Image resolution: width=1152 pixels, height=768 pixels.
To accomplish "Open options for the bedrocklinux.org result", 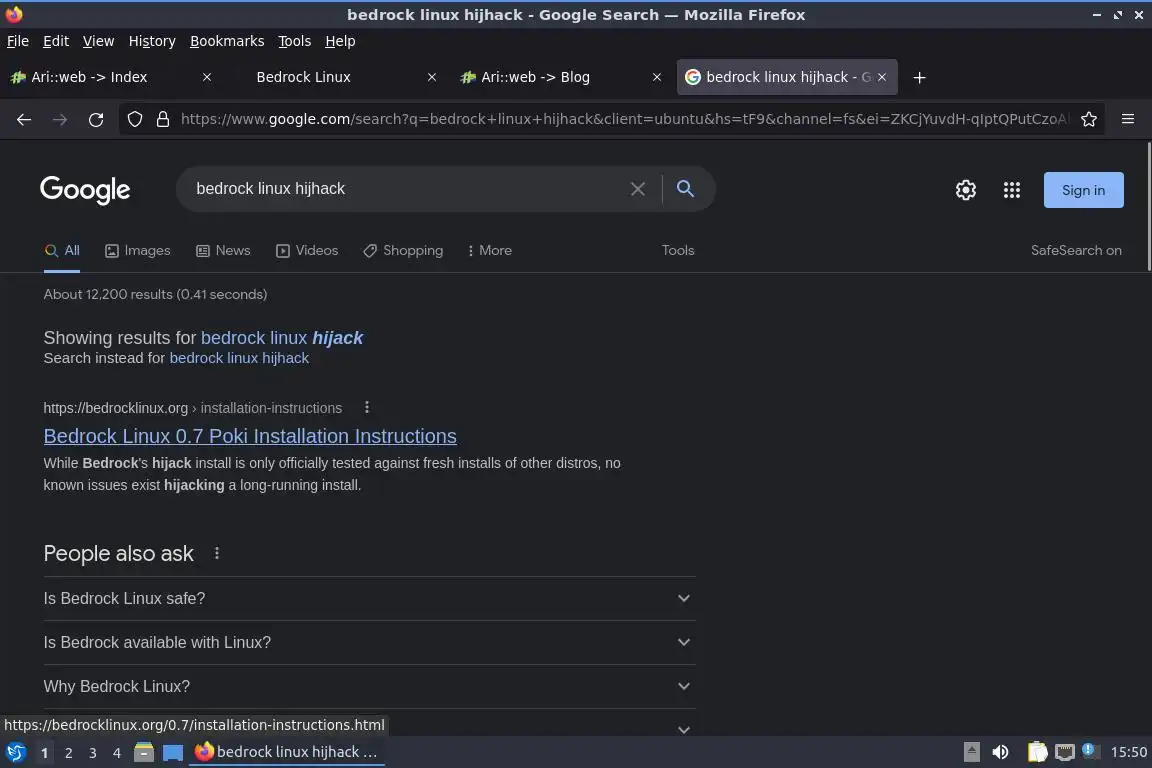I will [367, 407].
